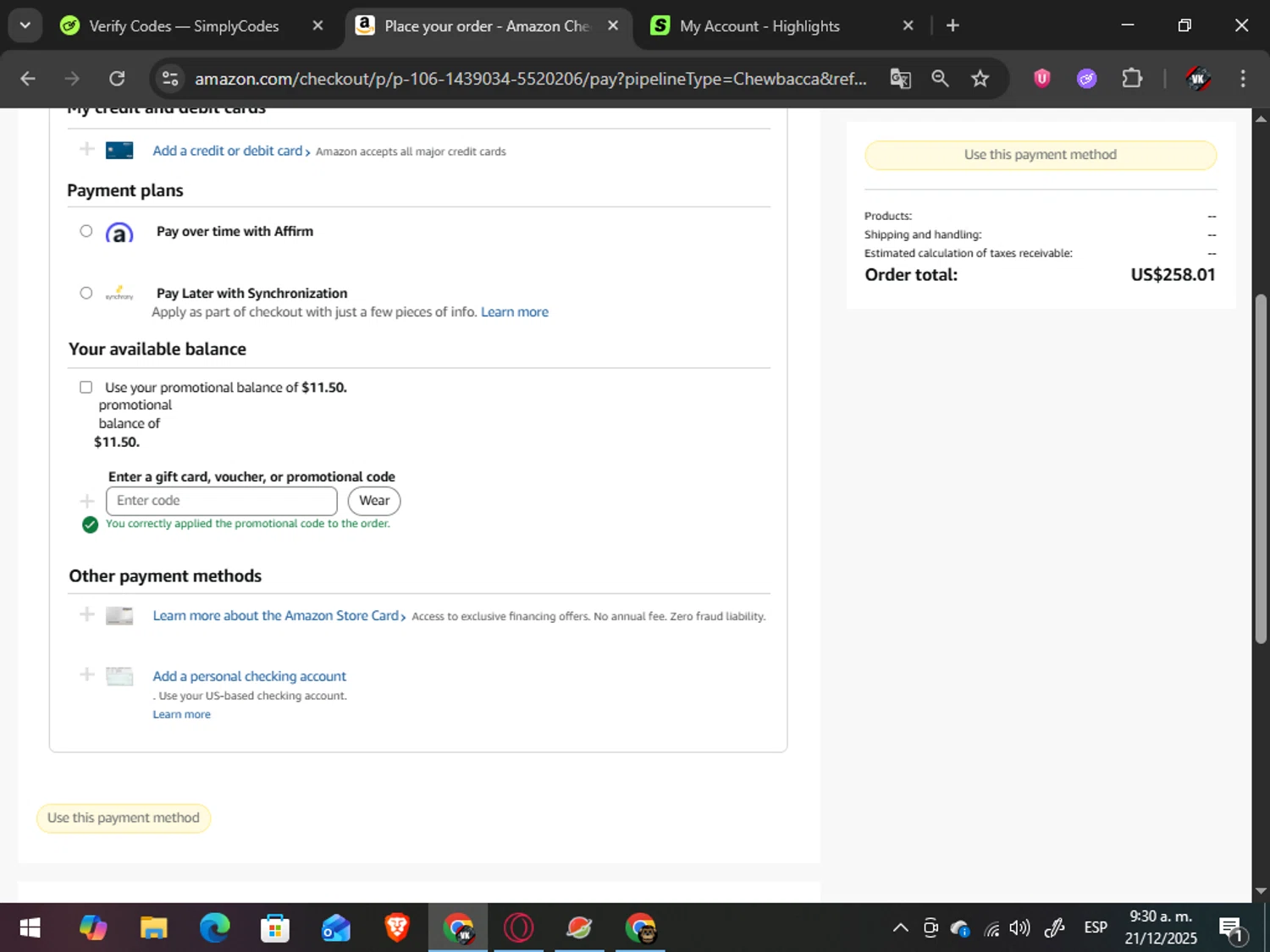Go forward to the next page
Viewport: 1270px width, 952px height.
(72, 79)
